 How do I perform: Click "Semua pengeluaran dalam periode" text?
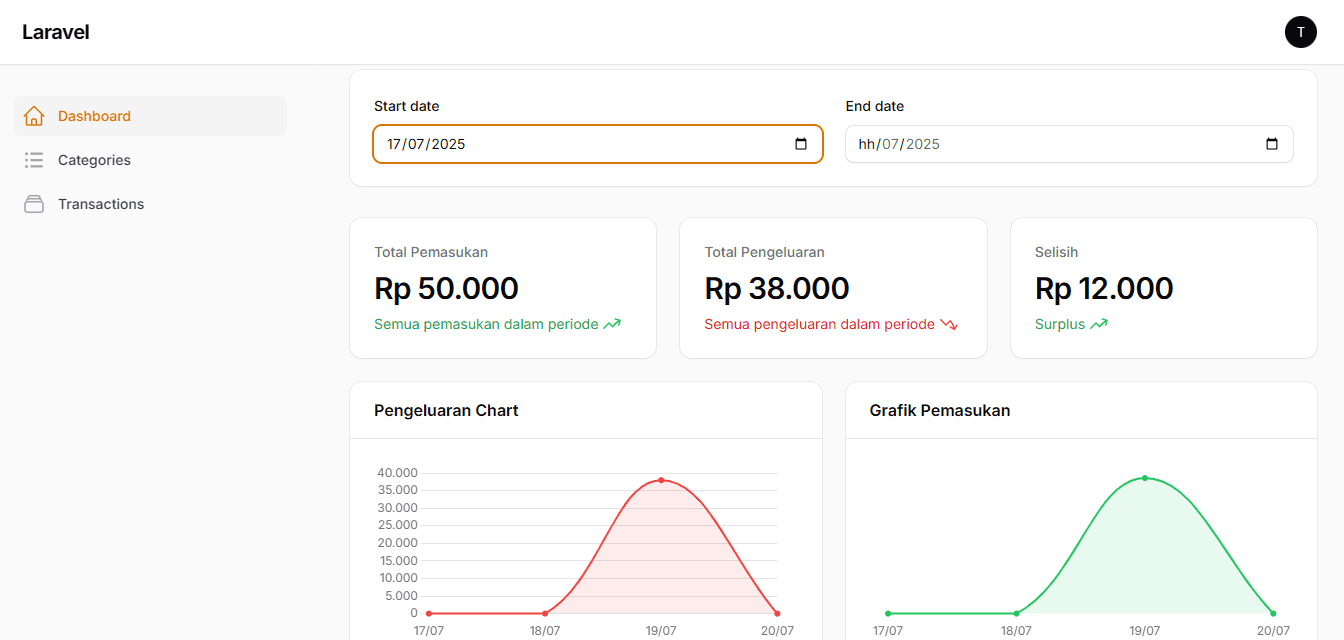(820, 324)
